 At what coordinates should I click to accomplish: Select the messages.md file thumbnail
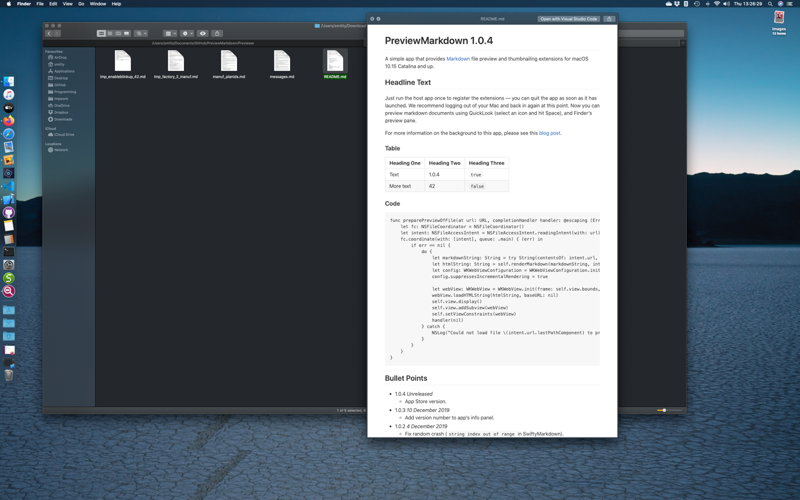282,62
